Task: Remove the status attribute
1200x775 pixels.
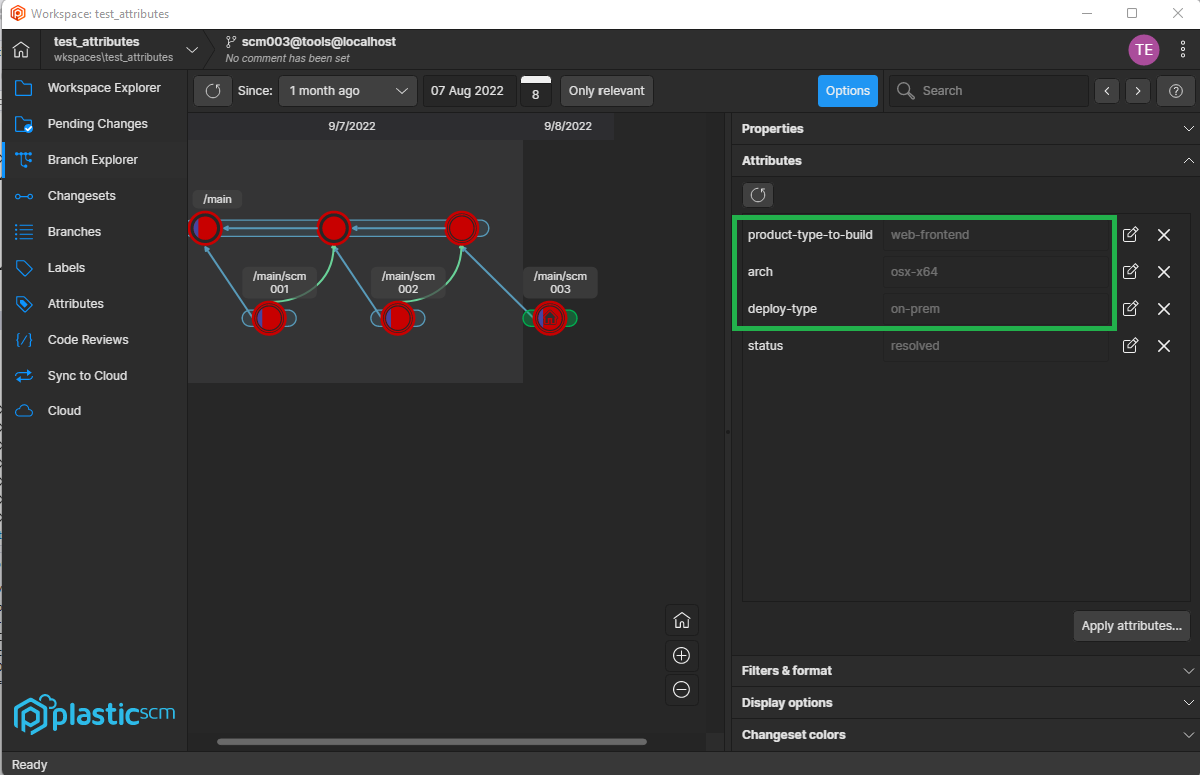Action: pyautogui.click(x=1164, y=345)
